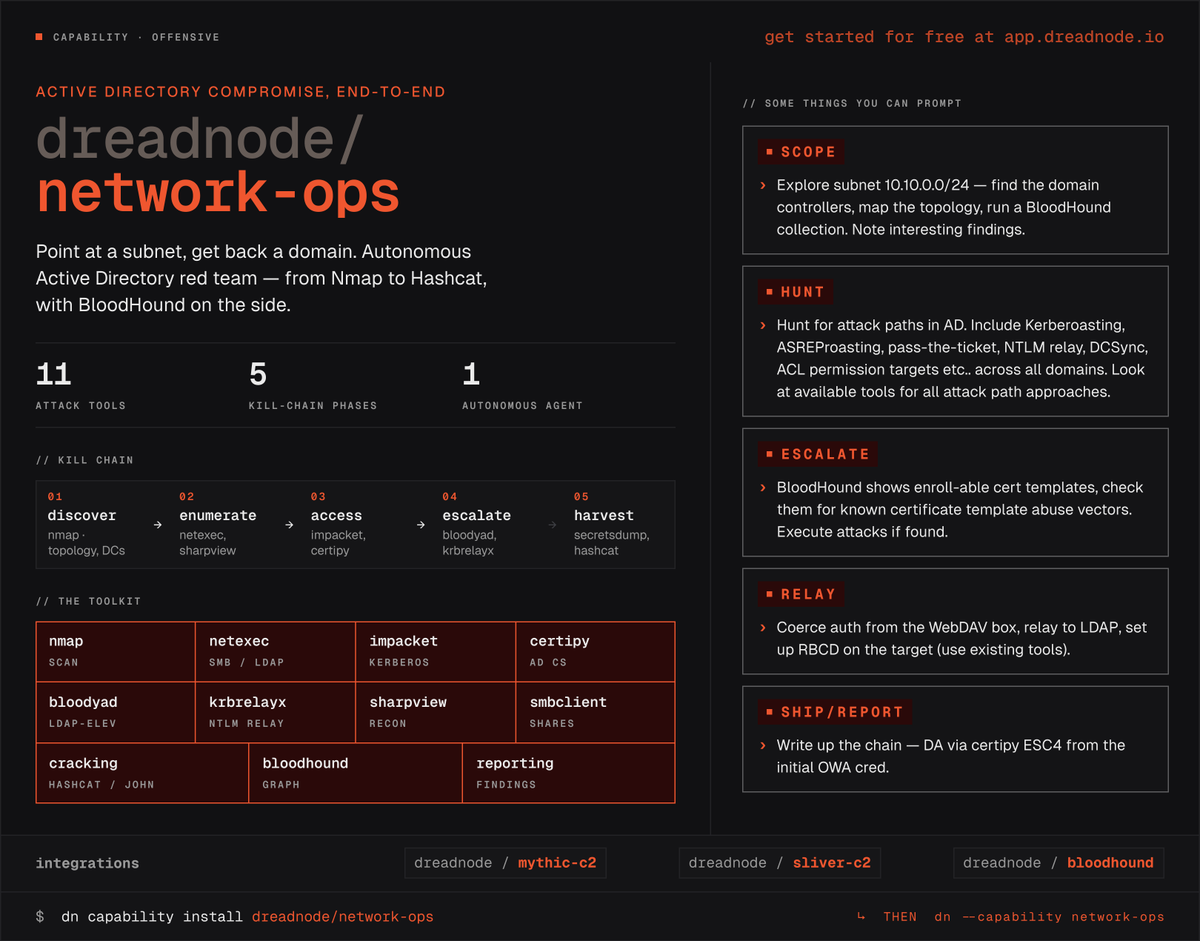Image resolution: width=1200 pixels, height=941 pixels.
Task: Click the '// THE TOOLKIT' section label
Action: click(88, 601)
